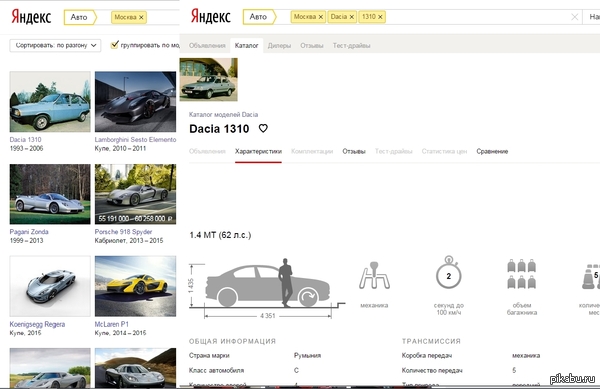Click the Koenigsegg Regera photo
Image resolution: width=600 pixels, height=389 pixels.
click(50, 286)
